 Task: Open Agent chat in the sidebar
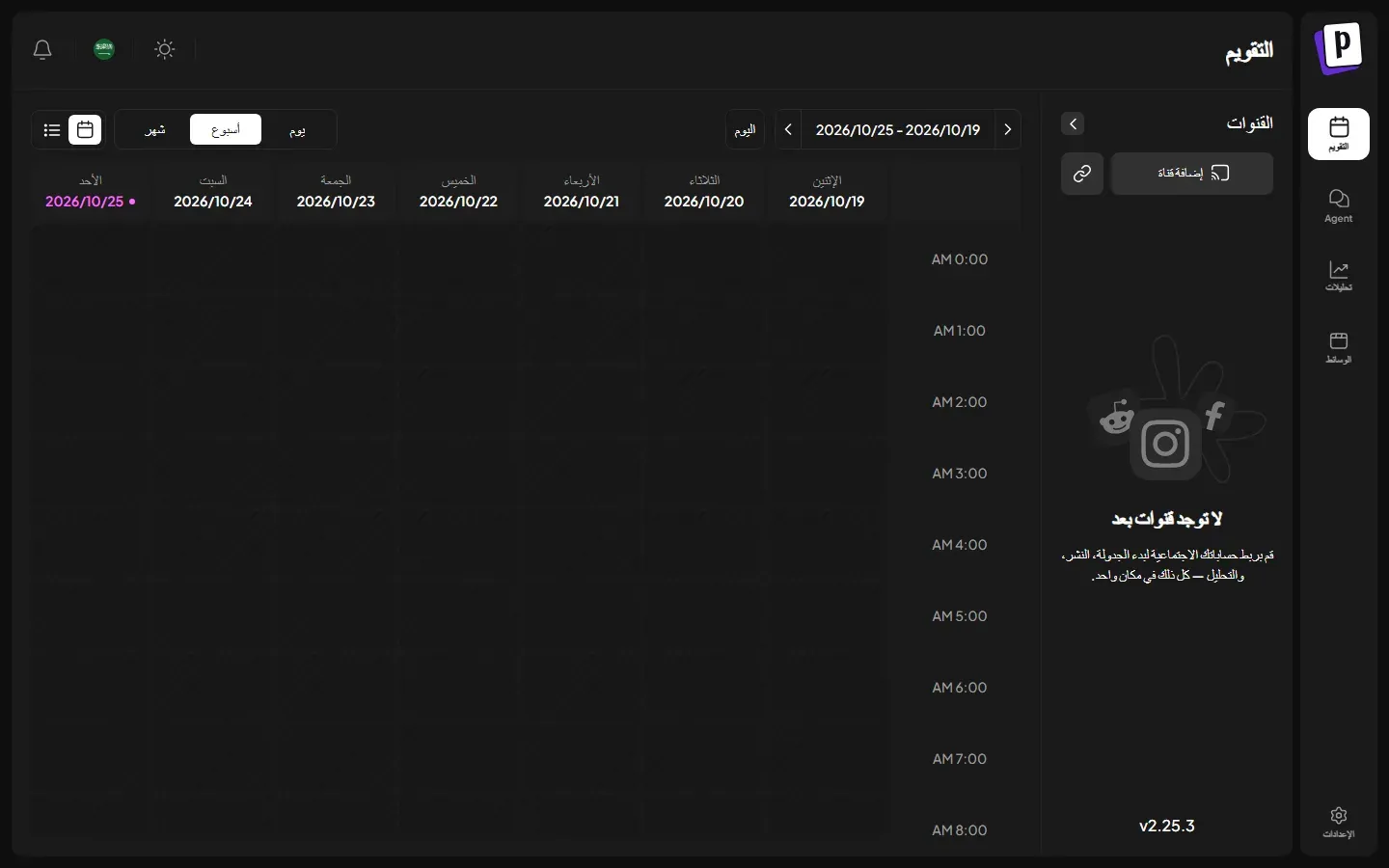point(1339,205)
